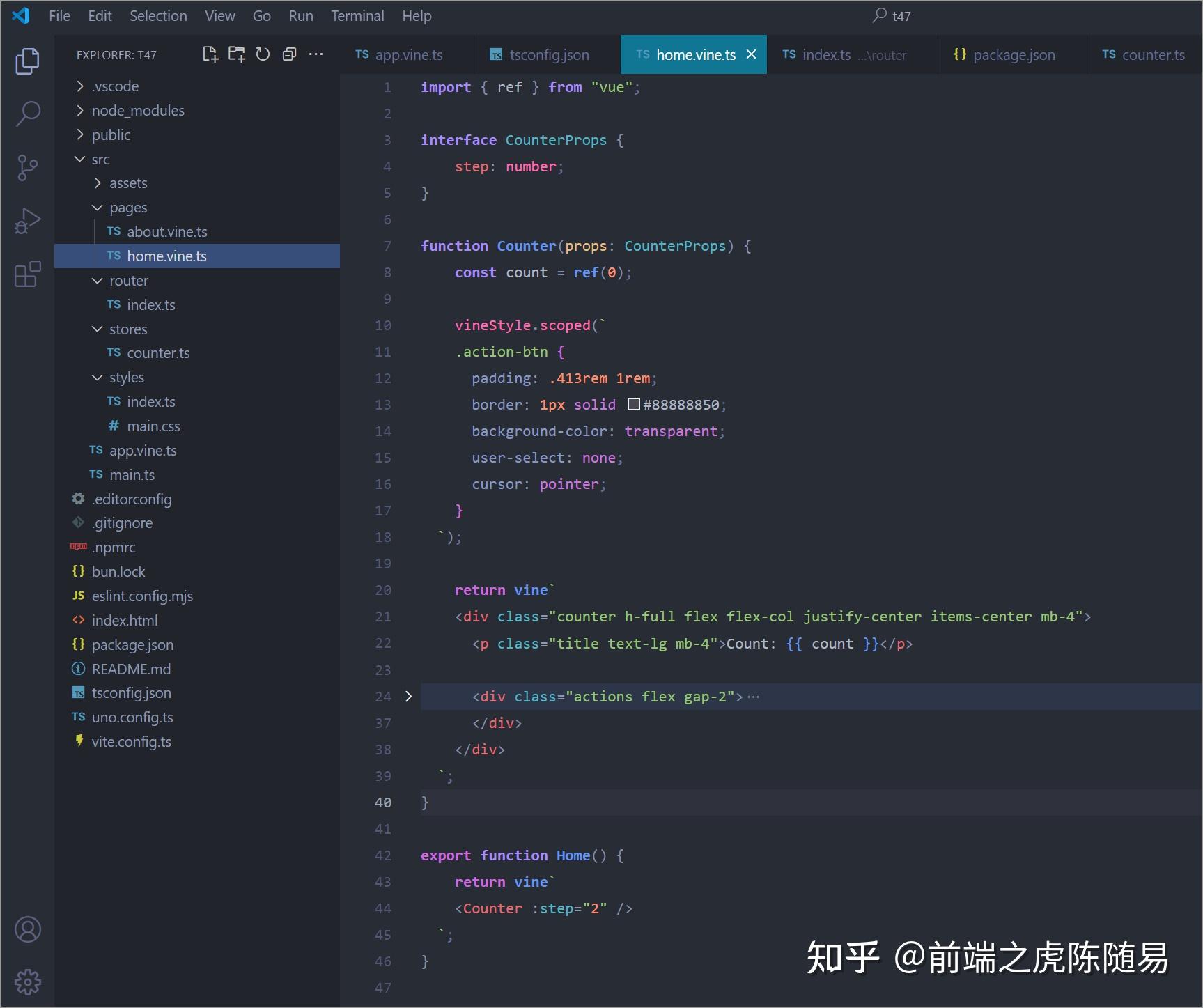Click the New Folder icon in Explorer
This screenshot has width=1203, height=1008.
[236, 54]
